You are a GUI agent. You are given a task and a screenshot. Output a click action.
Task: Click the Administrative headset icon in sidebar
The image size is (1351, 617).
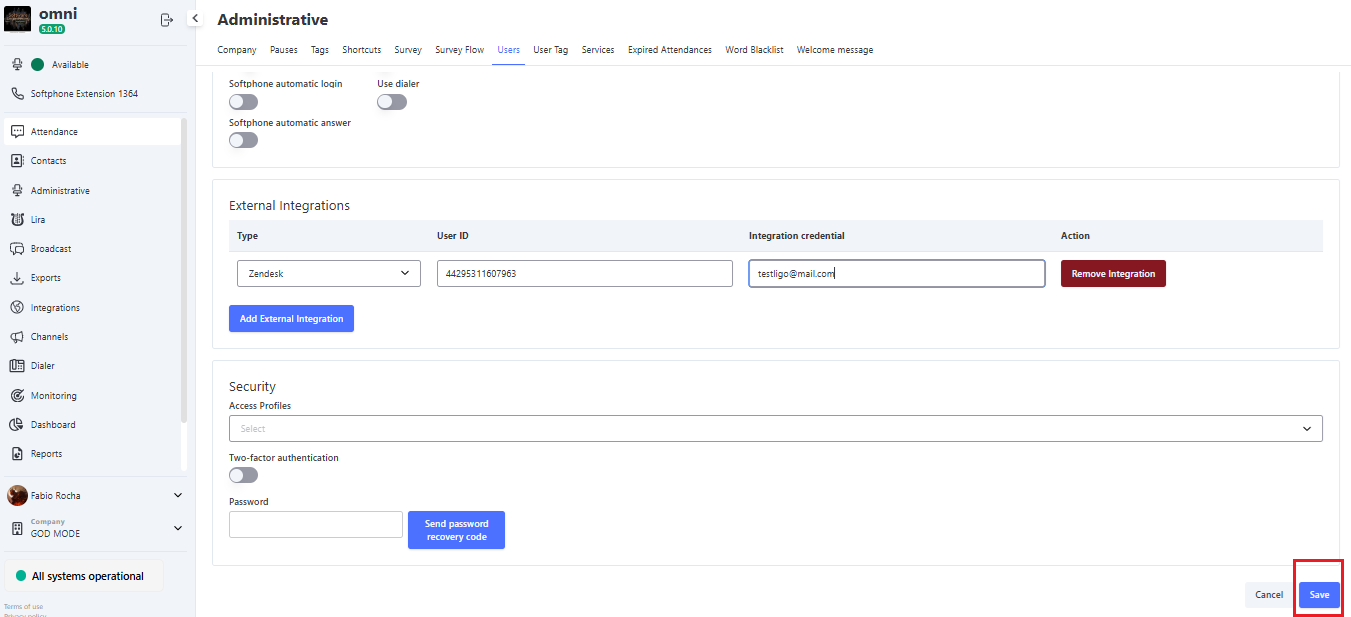pyautogui.click(x=17, y=190)
